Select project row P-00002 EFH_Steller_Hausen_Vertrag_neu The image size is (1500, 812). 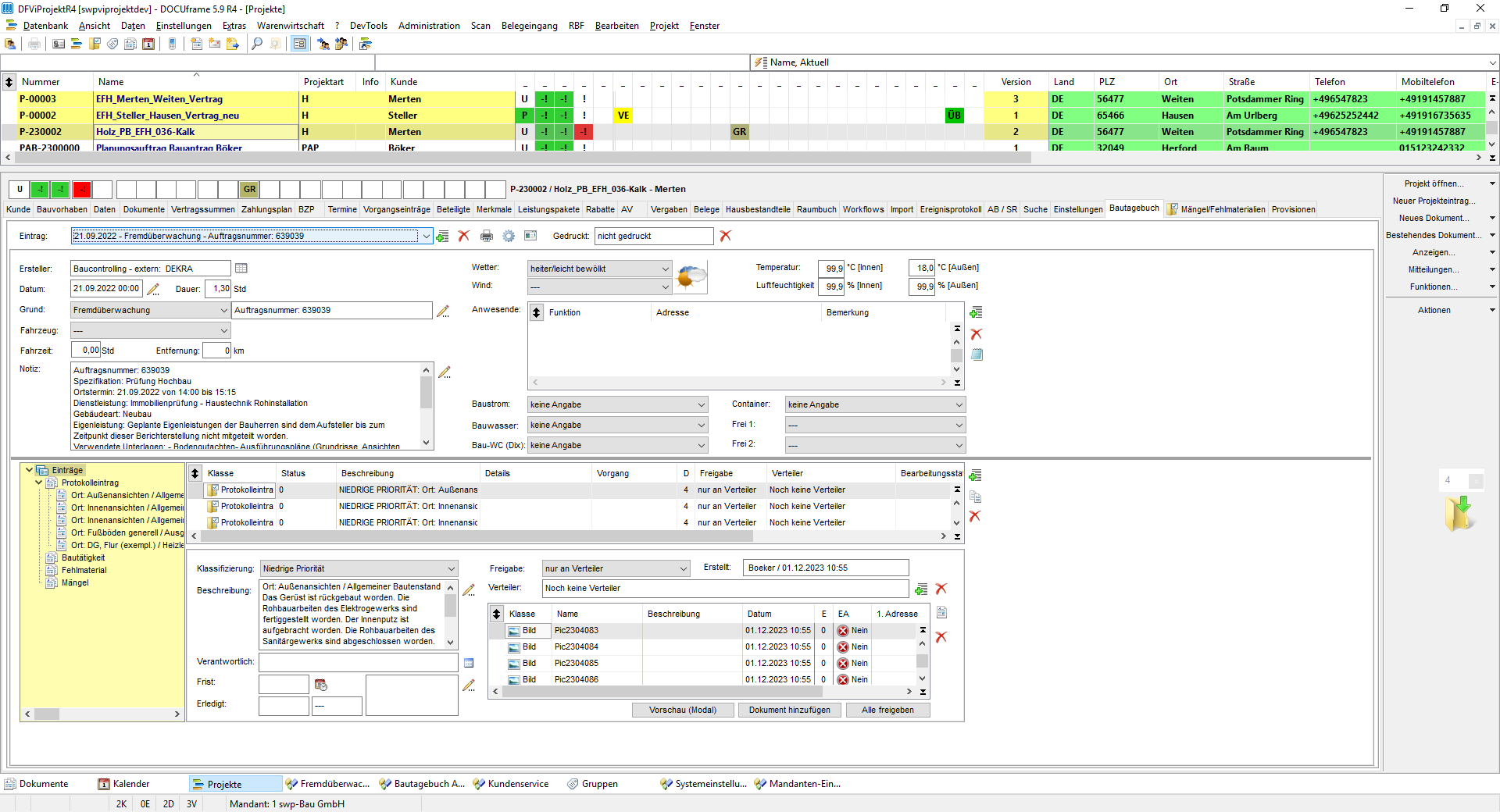[167, 116]
